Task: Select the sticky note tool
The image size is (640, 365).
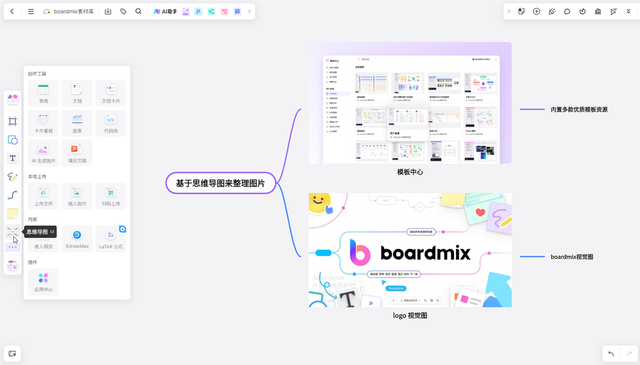Action: pyautogui.click(x=13, y=213)
